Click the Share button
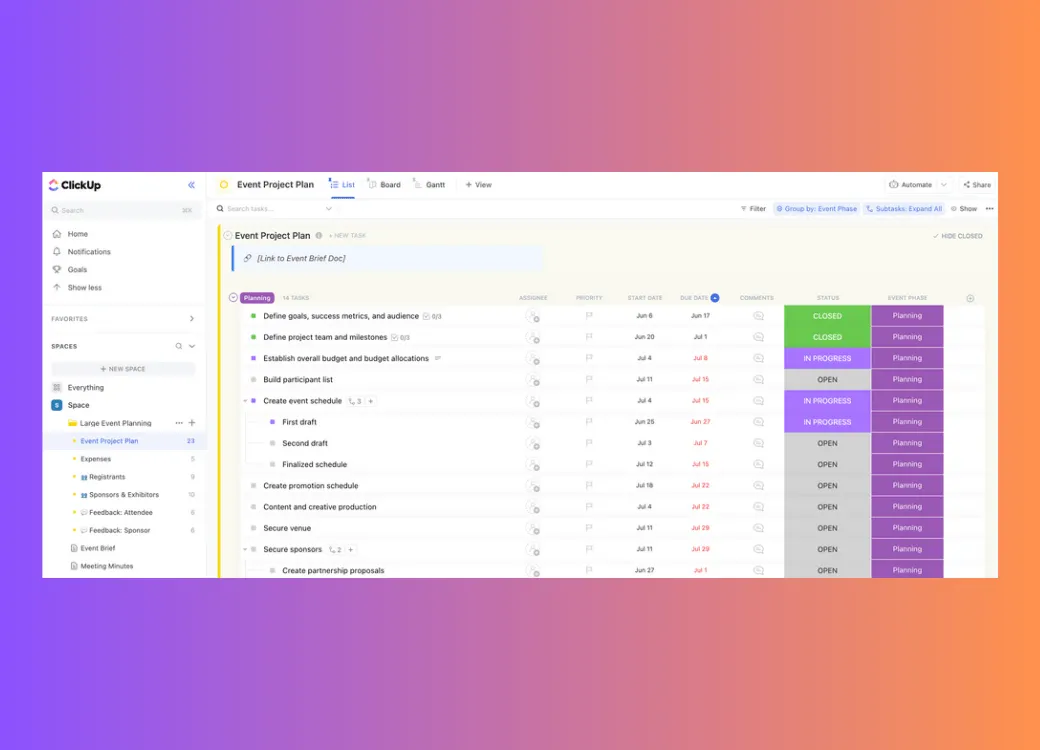Image resolution: width=1040 pixels, height=750 pixels. click(x=977, y=185)
